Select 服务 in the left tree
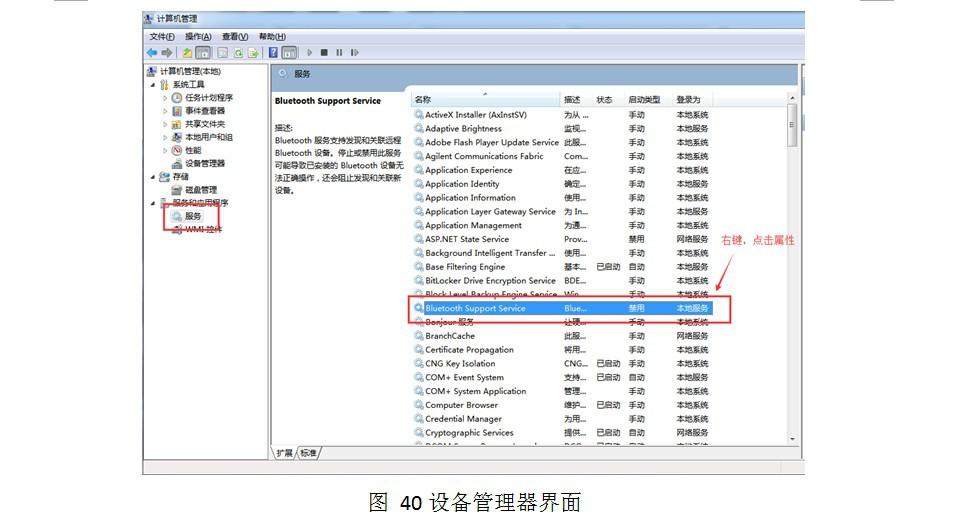 192,216
